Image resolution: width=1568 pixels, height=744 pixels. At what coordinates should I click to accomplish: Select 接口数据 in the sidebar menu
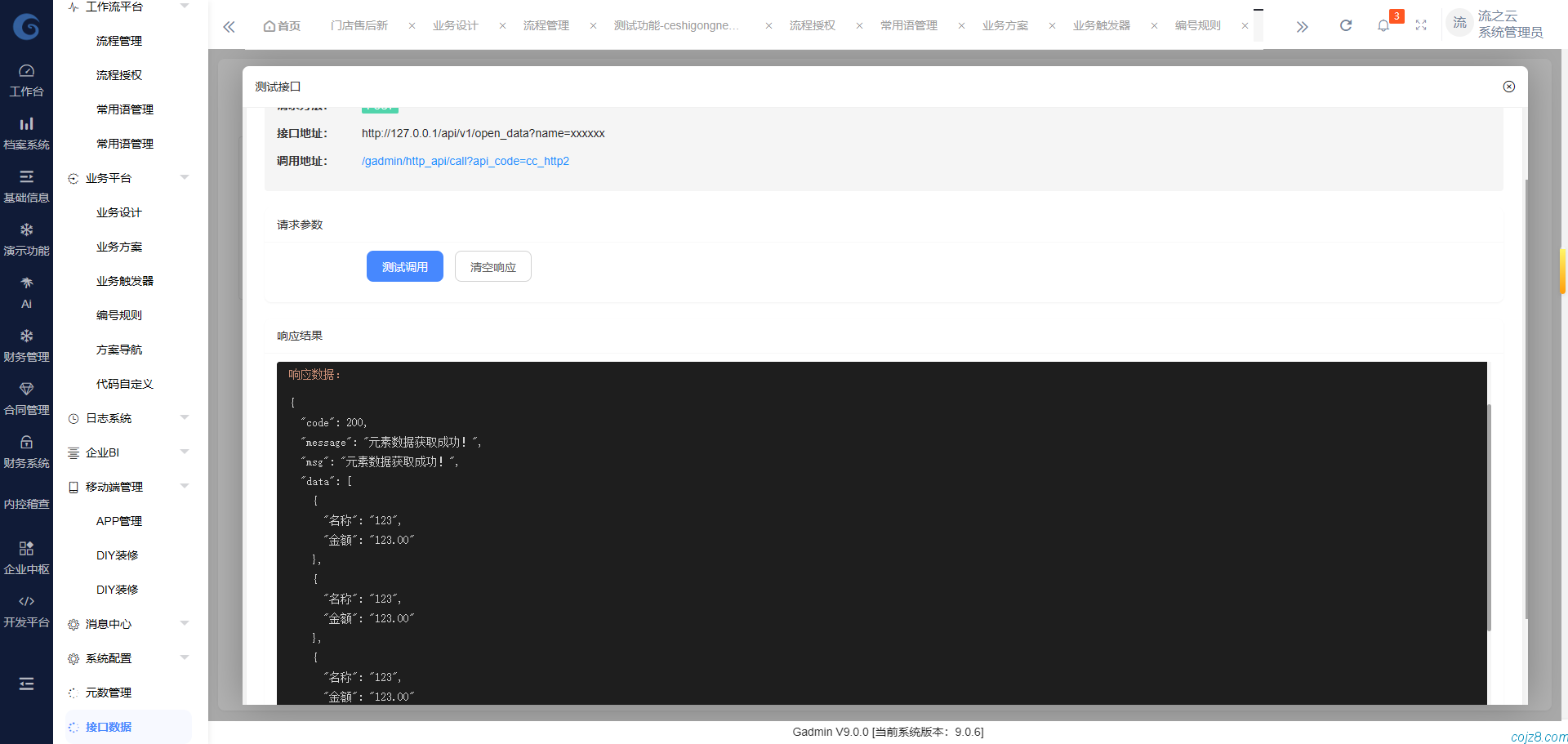(109, 726)
